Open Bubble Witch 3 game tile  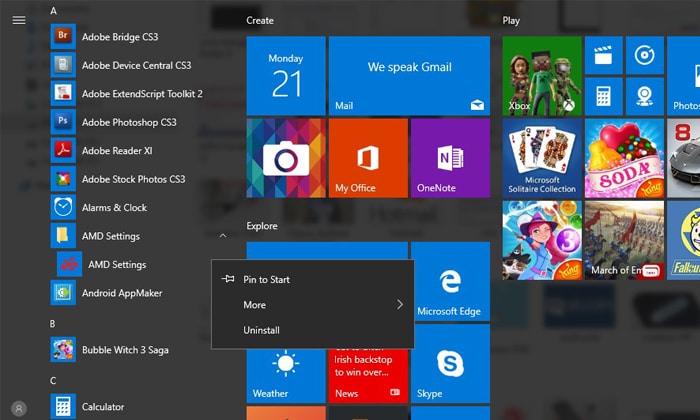[542, 240]
